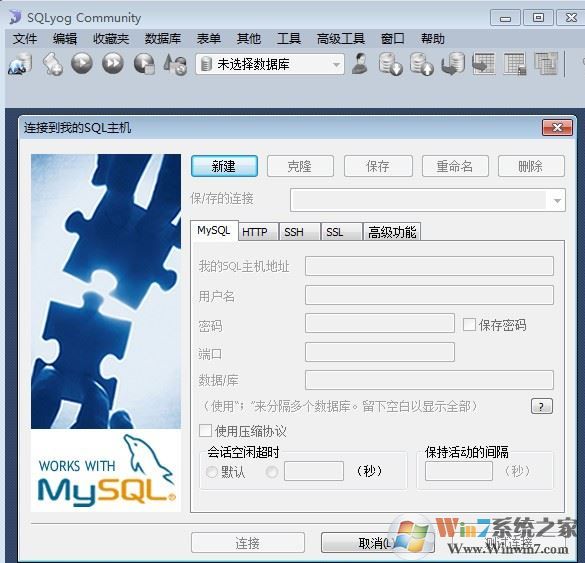Click the execute query play icon

click(x=82, y=63)
